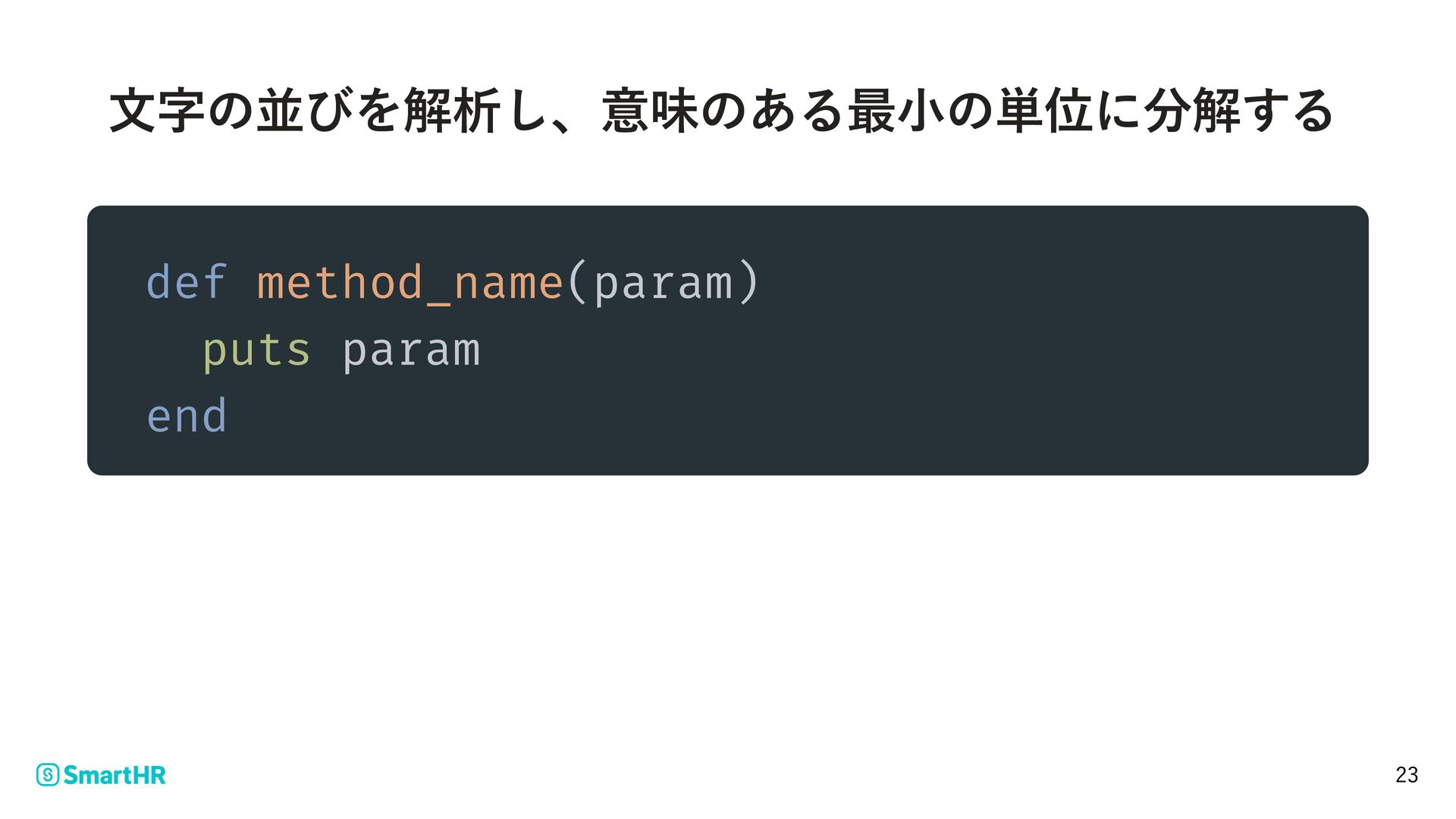Click the SmartHR wordmark text
The image size is (1456, 819).
coord(115,774)
